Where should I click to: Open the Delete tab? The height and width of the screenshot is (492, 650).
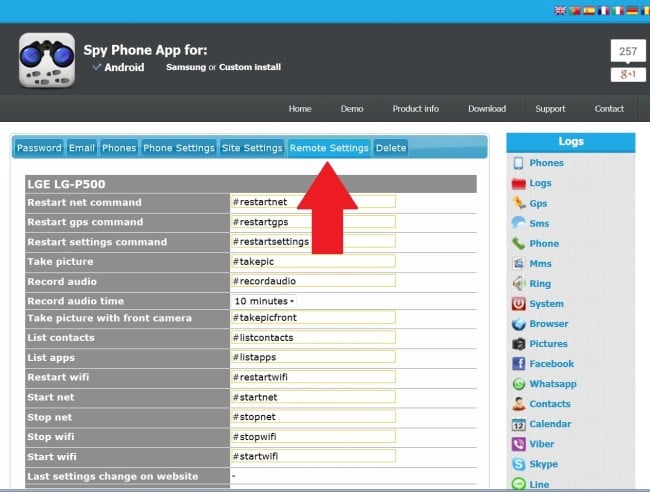pyautogui.click(x=391, y=148)
